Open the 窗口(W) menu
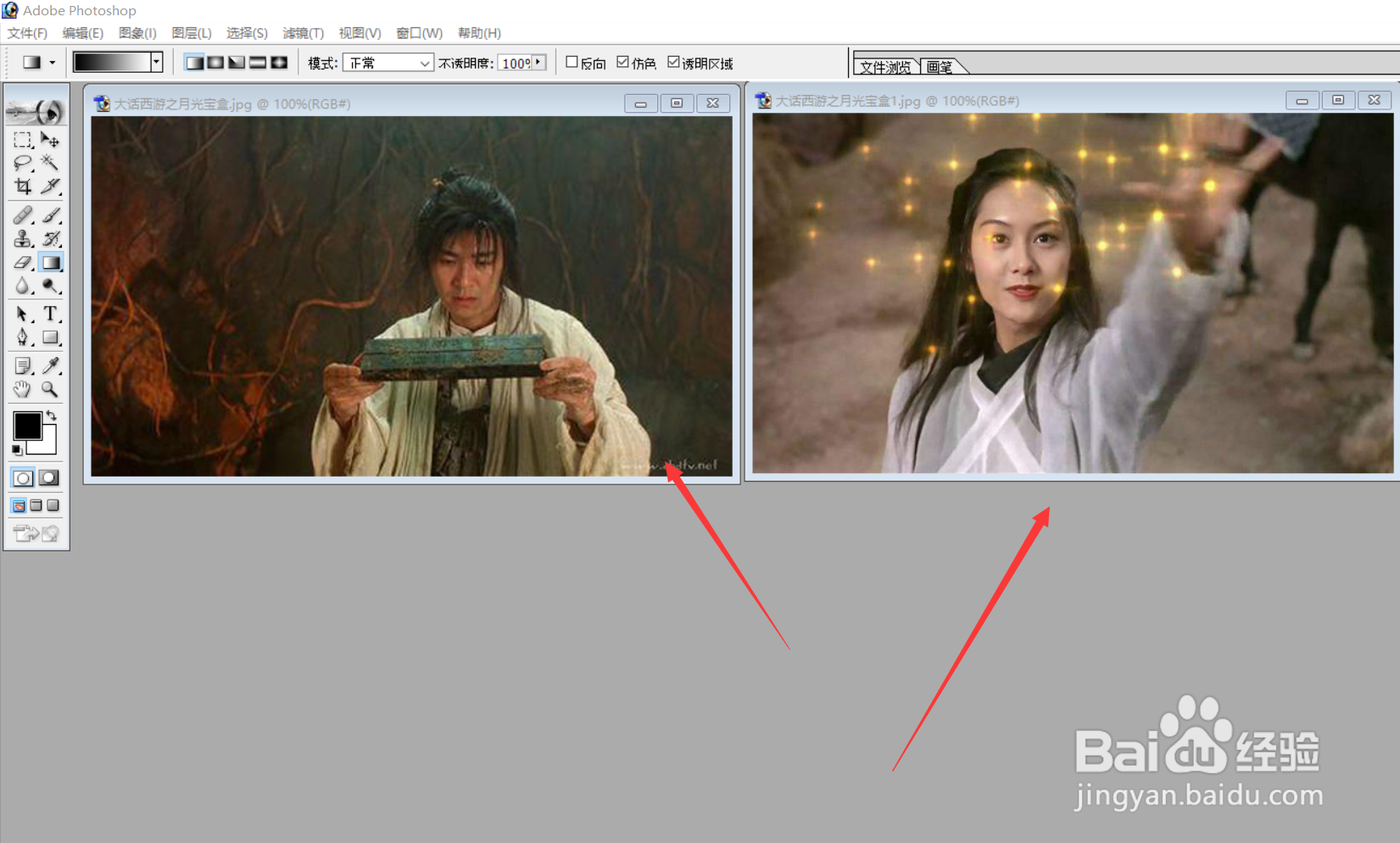This screenshot has width=1400, height=843. [x=419, y=33]
